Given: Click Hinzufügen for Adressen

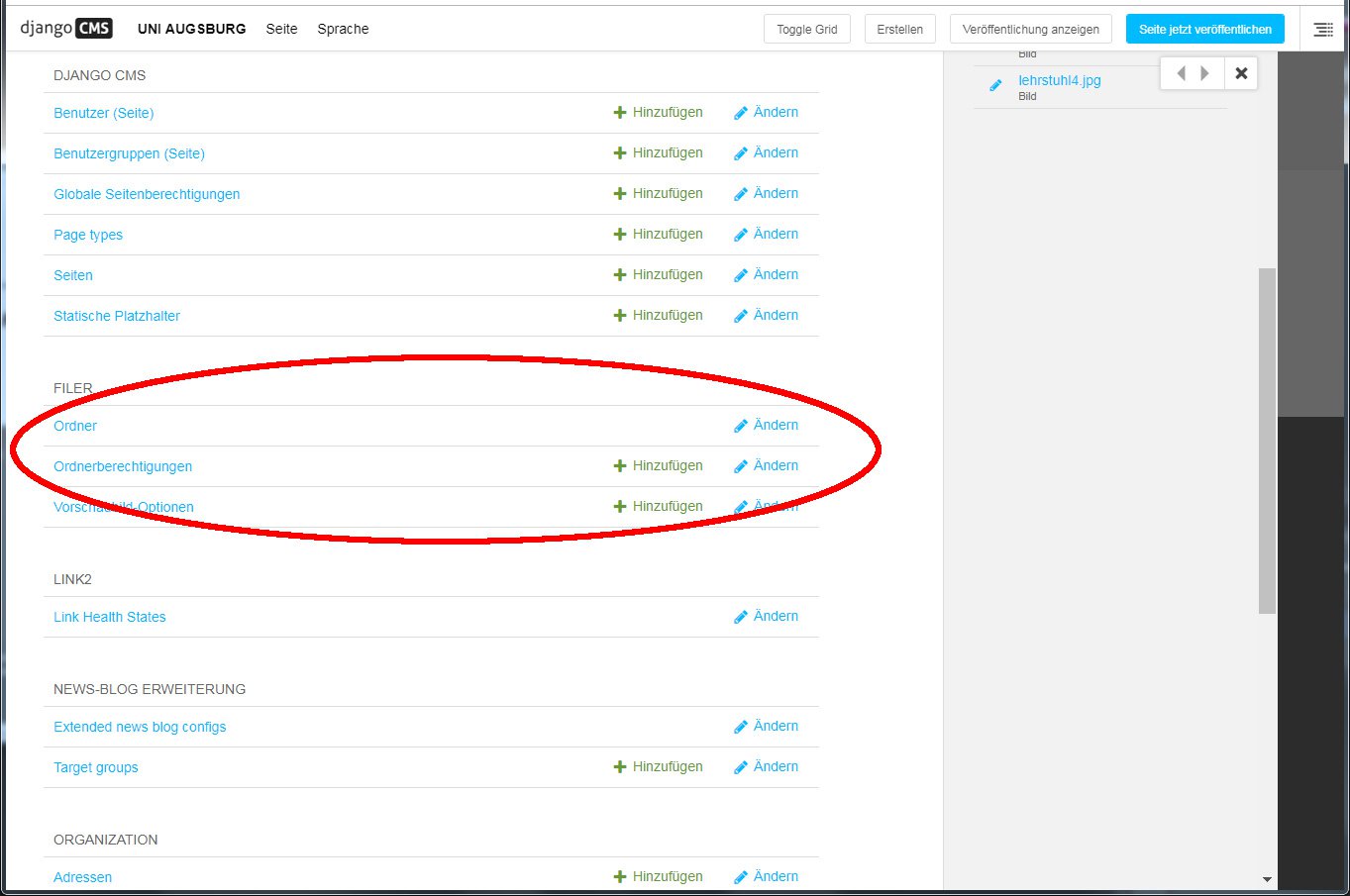Looking at the screenshot, I should coord(659,876).
